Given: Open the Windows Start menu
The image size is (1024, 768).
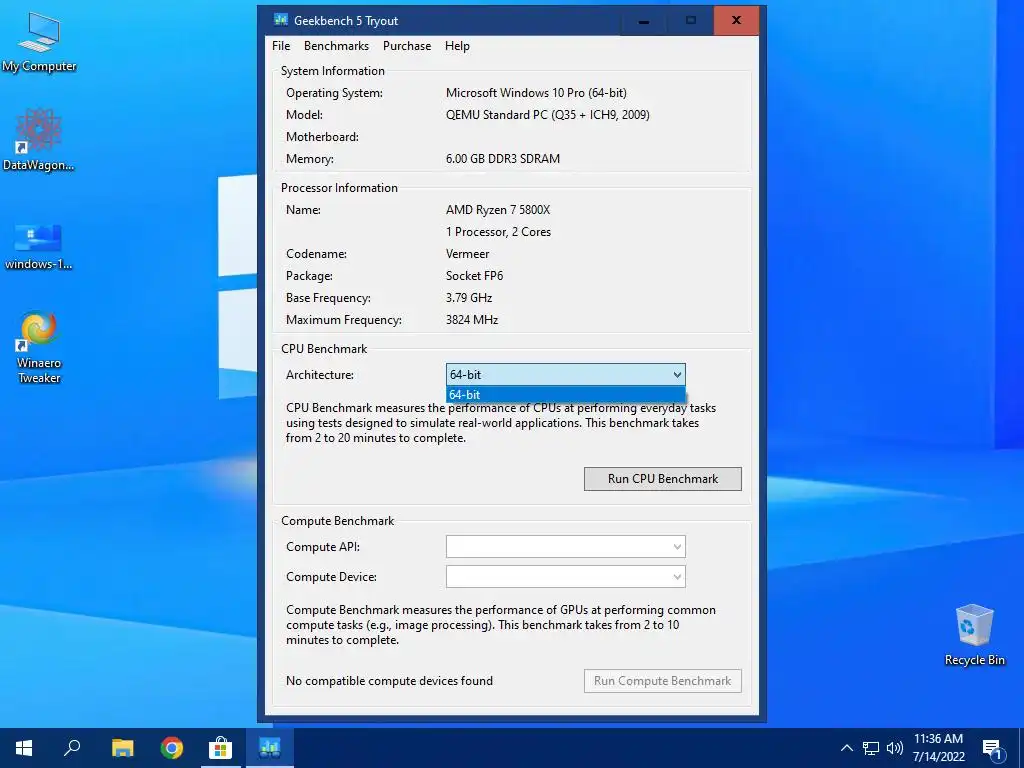Looking at the screenshot, I should pos(24,748).
